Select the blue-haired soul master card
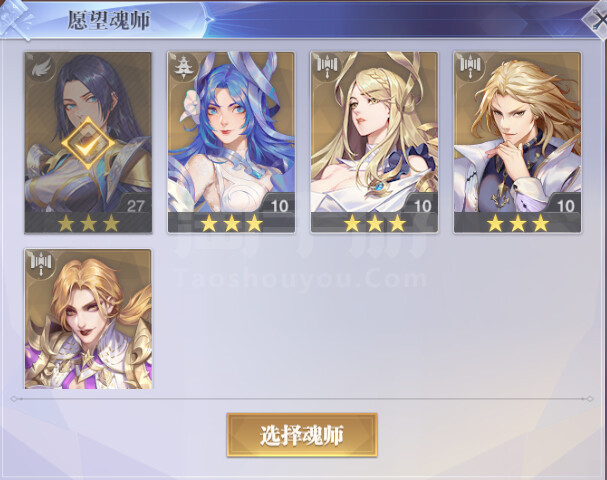Image resolution: width=607 pixels, height=480 pixels. [231, 142]
